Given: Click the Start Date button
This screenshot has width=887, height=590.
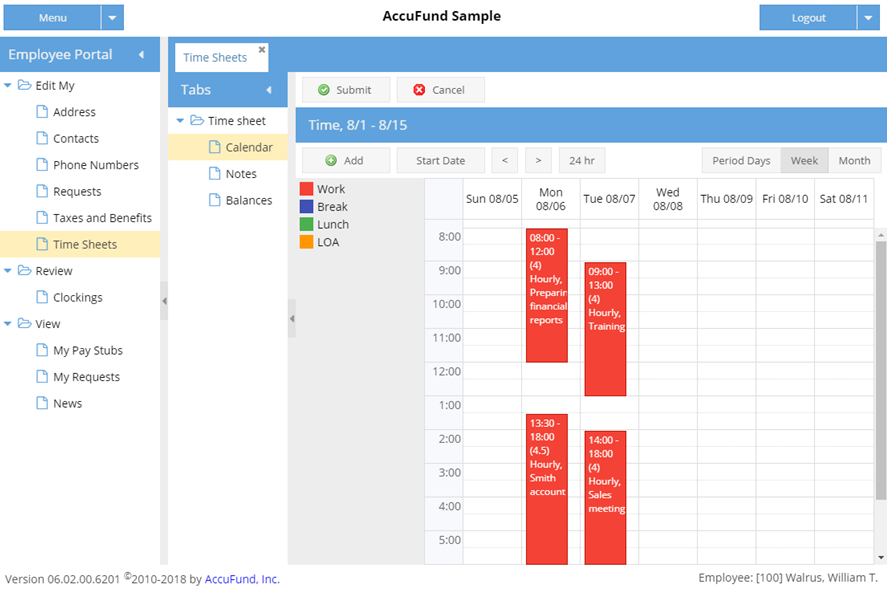Looking at the screenshot, I should click(x=440, y=161).
